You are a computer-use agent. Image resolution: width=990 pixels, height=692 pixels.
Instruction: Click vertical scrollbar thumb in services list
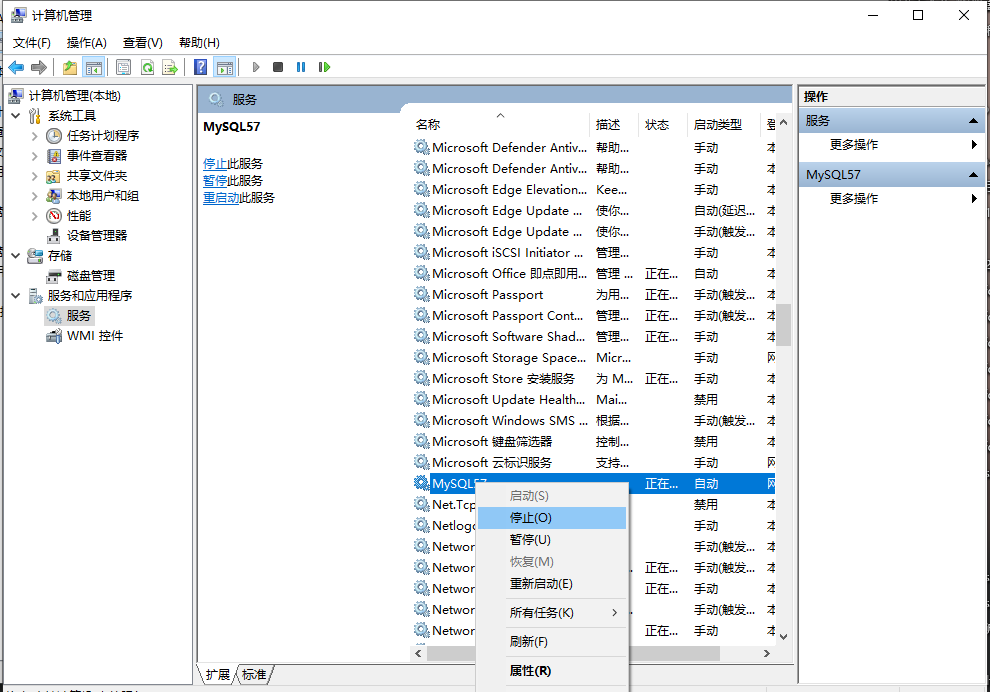pos(784,325)
